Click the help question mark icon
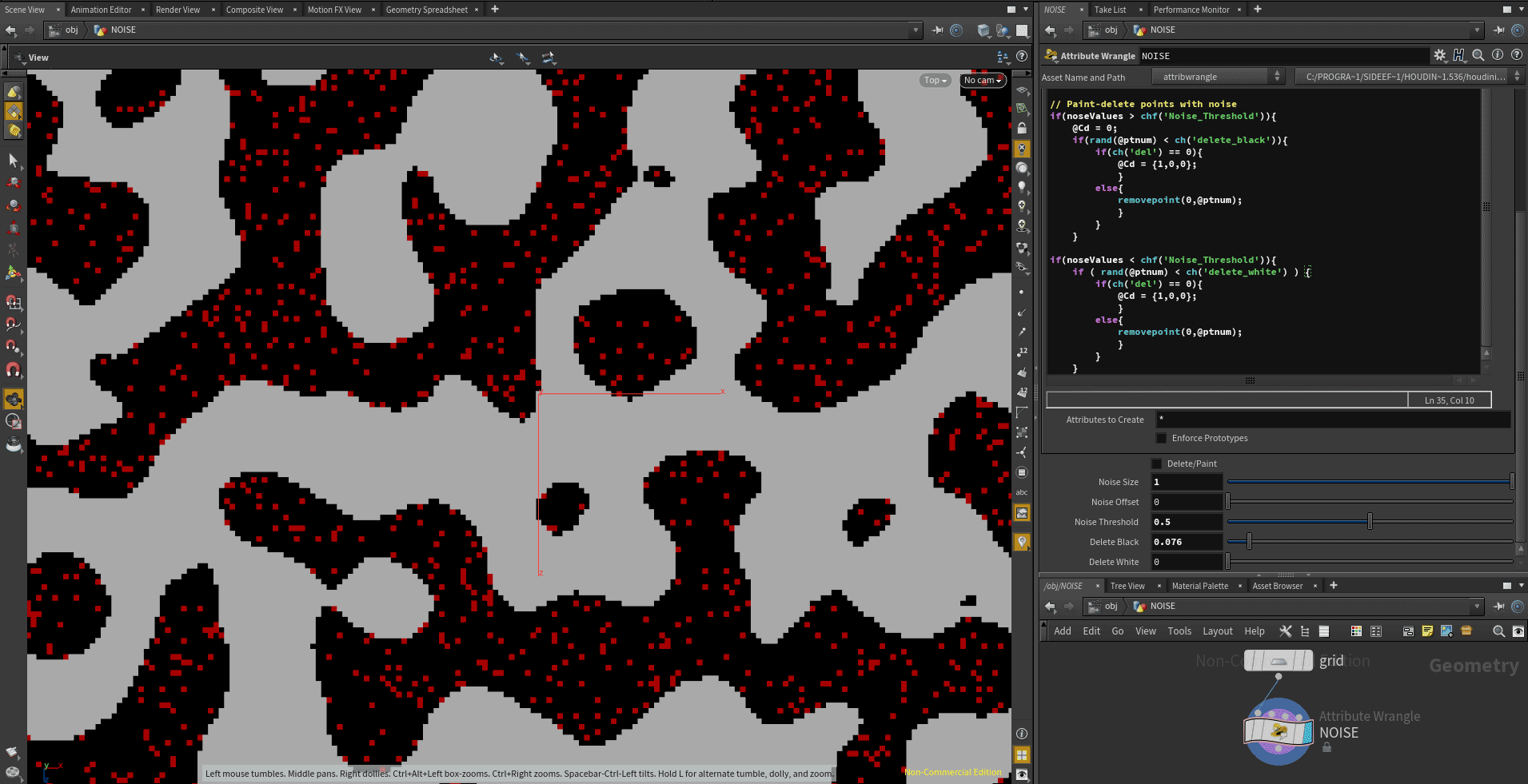Screen dimensions: 1528x784 (x=1517, y=55)
